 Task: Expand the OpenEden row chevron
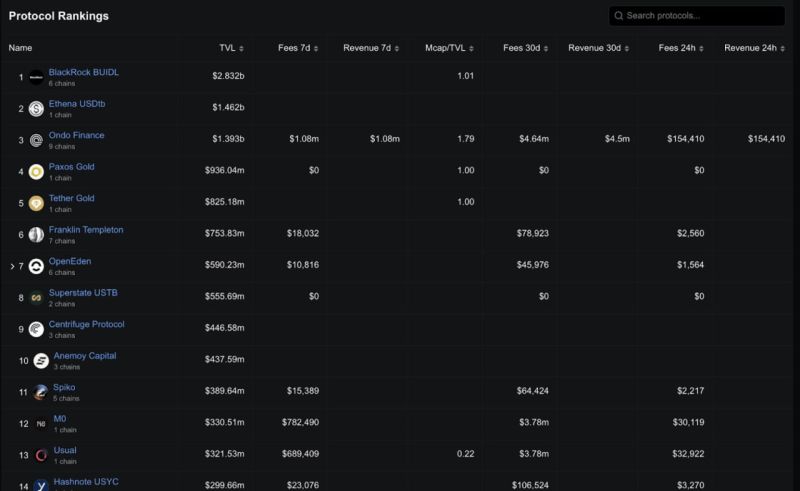point(12,266)
